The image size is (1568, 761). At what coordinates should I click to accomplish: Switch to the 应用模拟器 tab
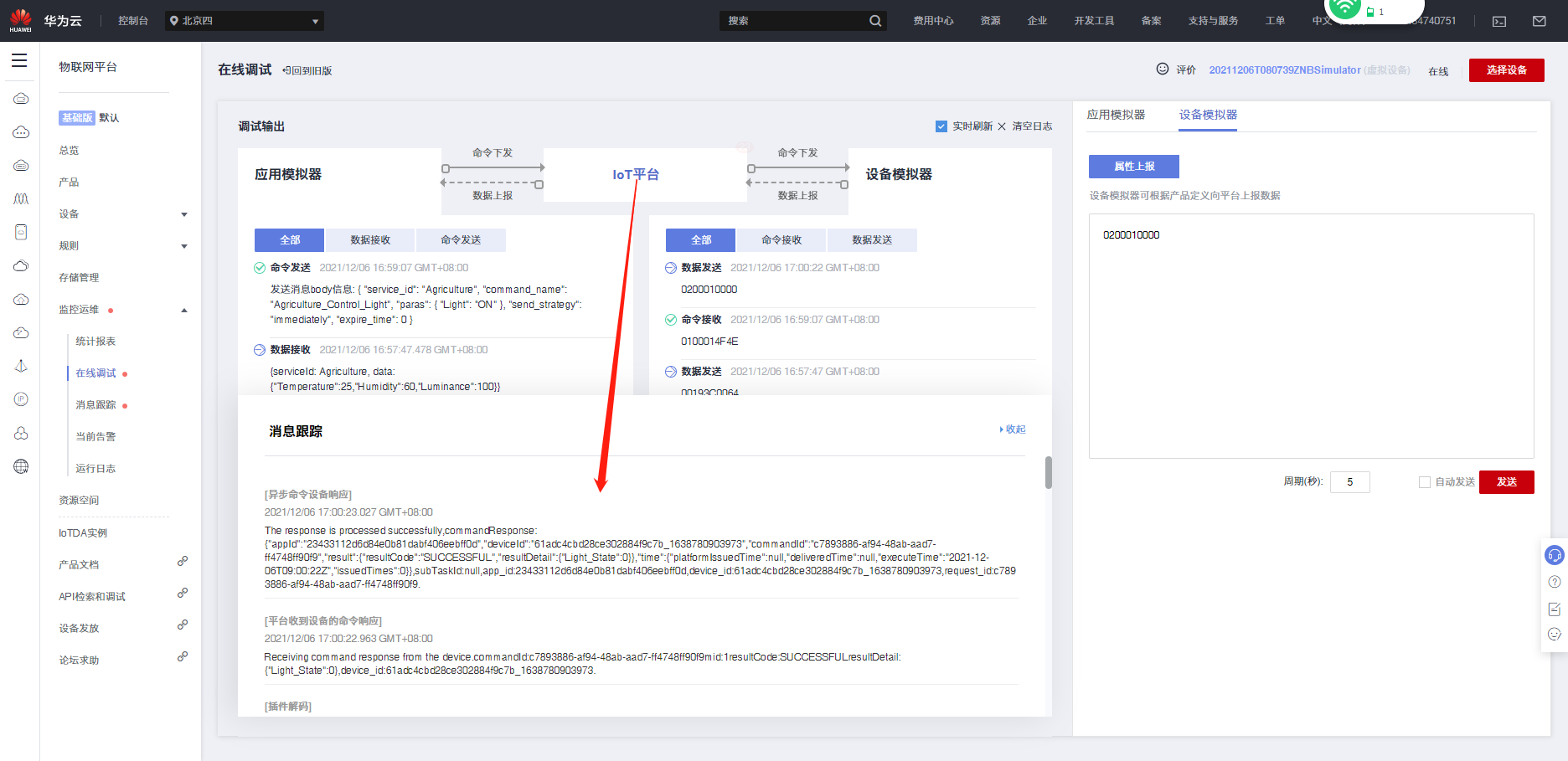[1116, 115]
